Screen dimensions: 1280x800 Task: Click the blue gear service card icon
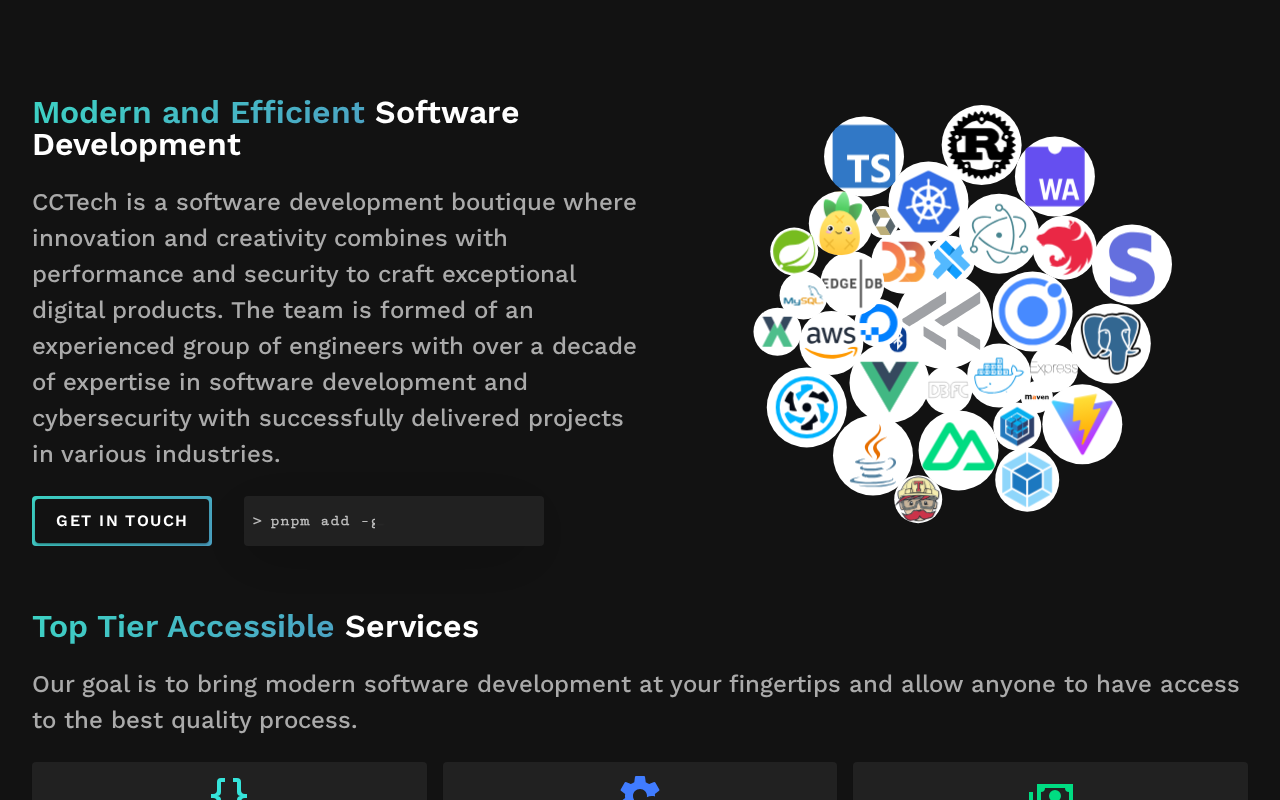coord(640,789)
